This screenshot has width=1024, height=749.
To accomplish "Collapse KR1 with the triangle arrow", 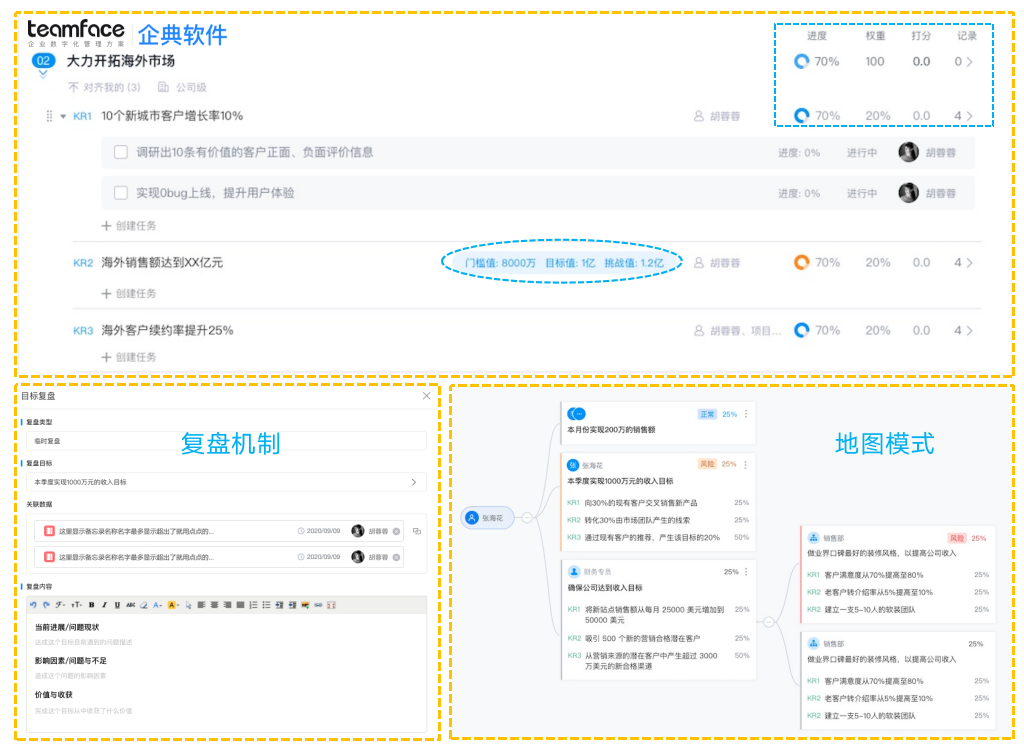I will pyautogui.click(x=63, y=116).
